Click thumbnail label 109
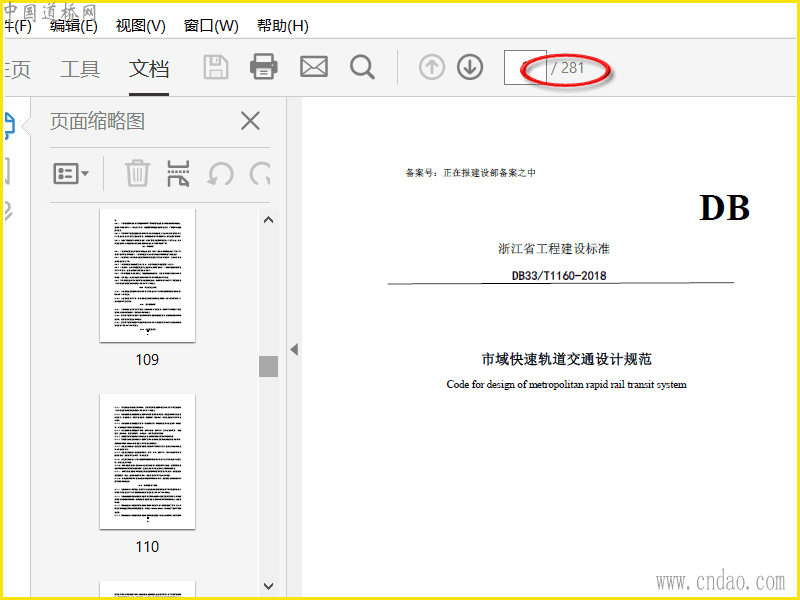The image size is (800, 600). (147, 360)
